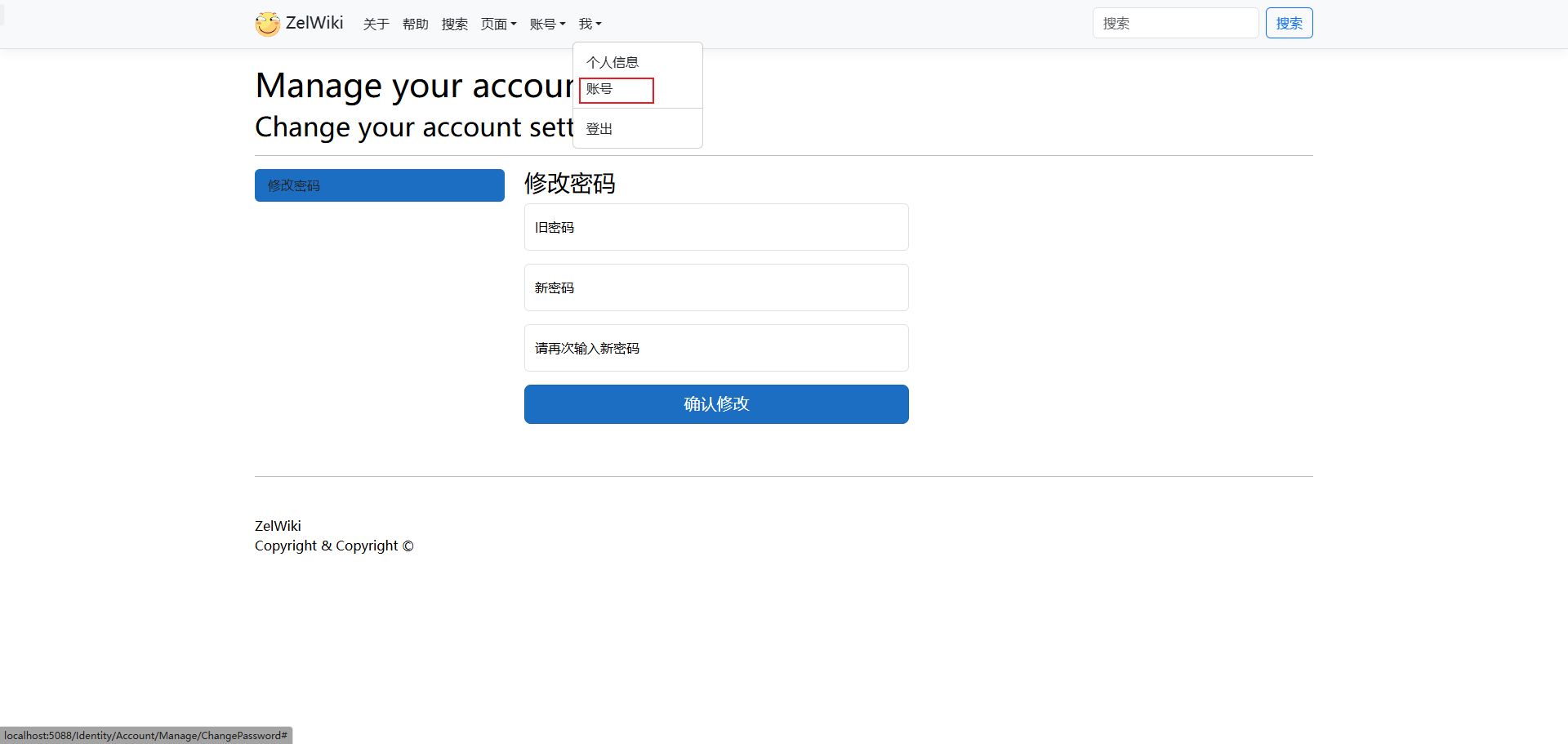Click into the 新密码 field
This screenshot has width=1568, height=744.
(715, 287)
